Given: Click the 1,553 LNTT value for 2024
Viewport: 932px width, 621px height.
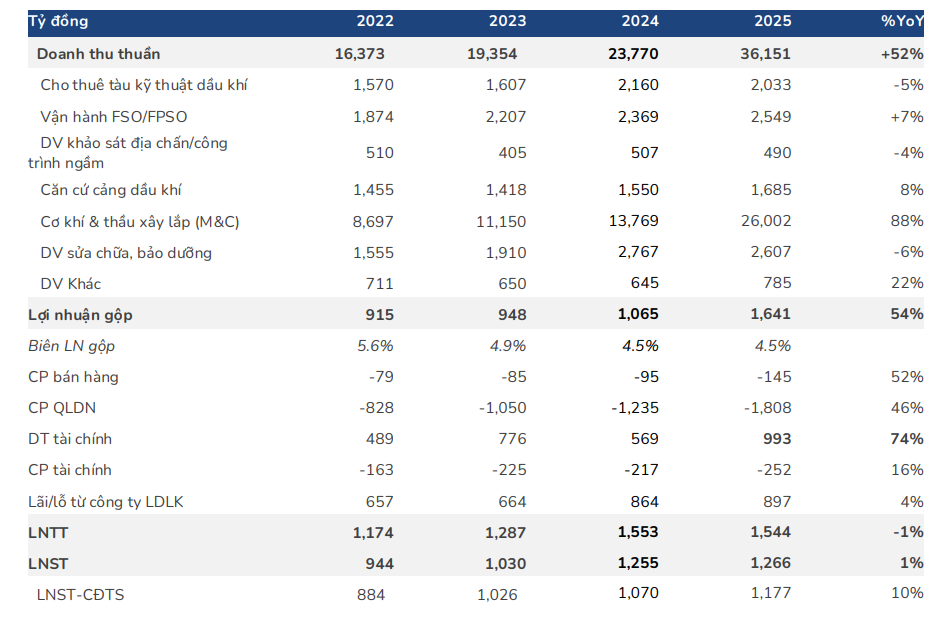Looking at the screenshot, I should 638,532.
